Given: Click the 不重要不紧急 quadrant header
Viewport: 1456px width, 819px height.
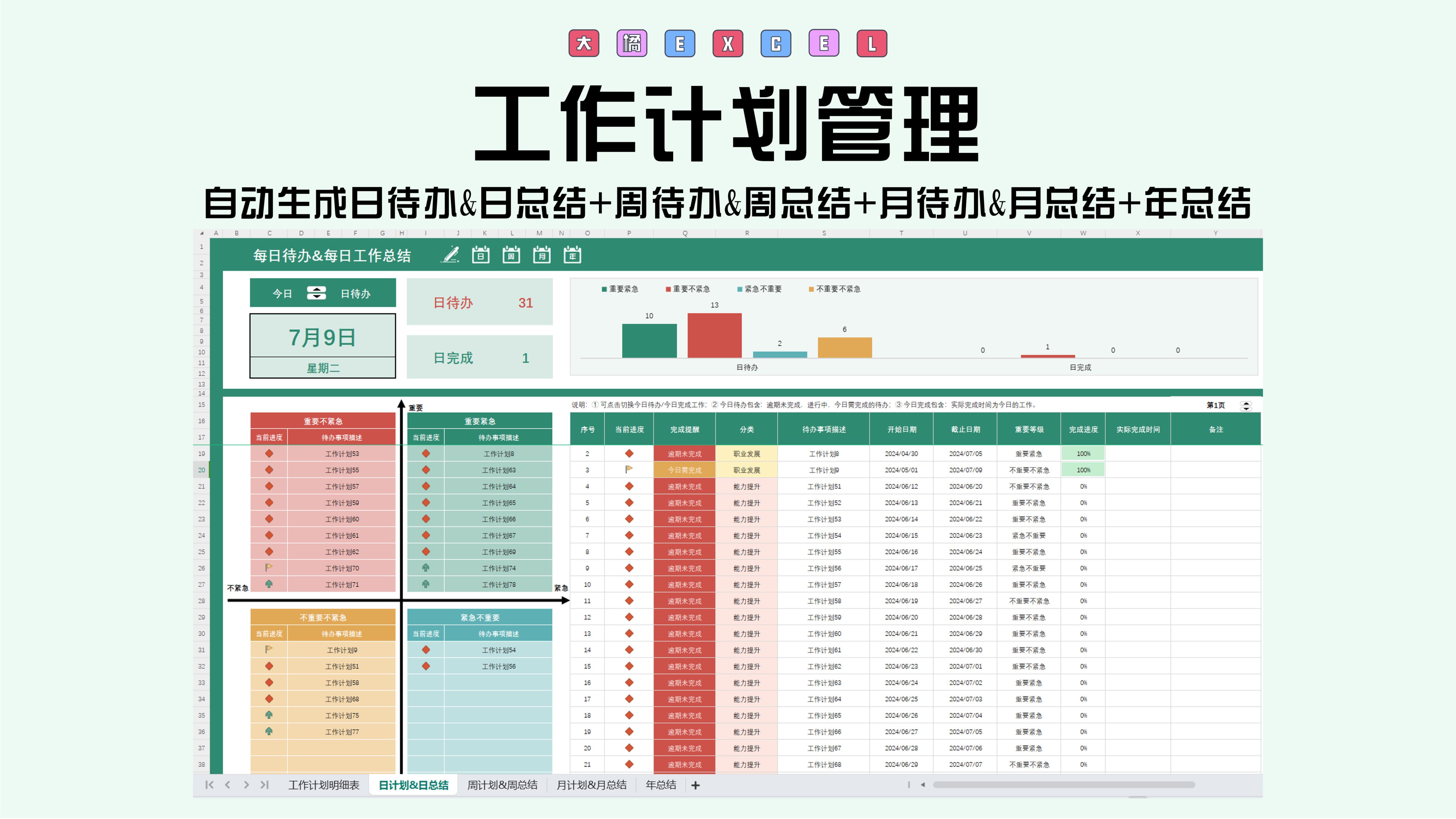Looking at the screenshot, I should (x=323, y=617).
